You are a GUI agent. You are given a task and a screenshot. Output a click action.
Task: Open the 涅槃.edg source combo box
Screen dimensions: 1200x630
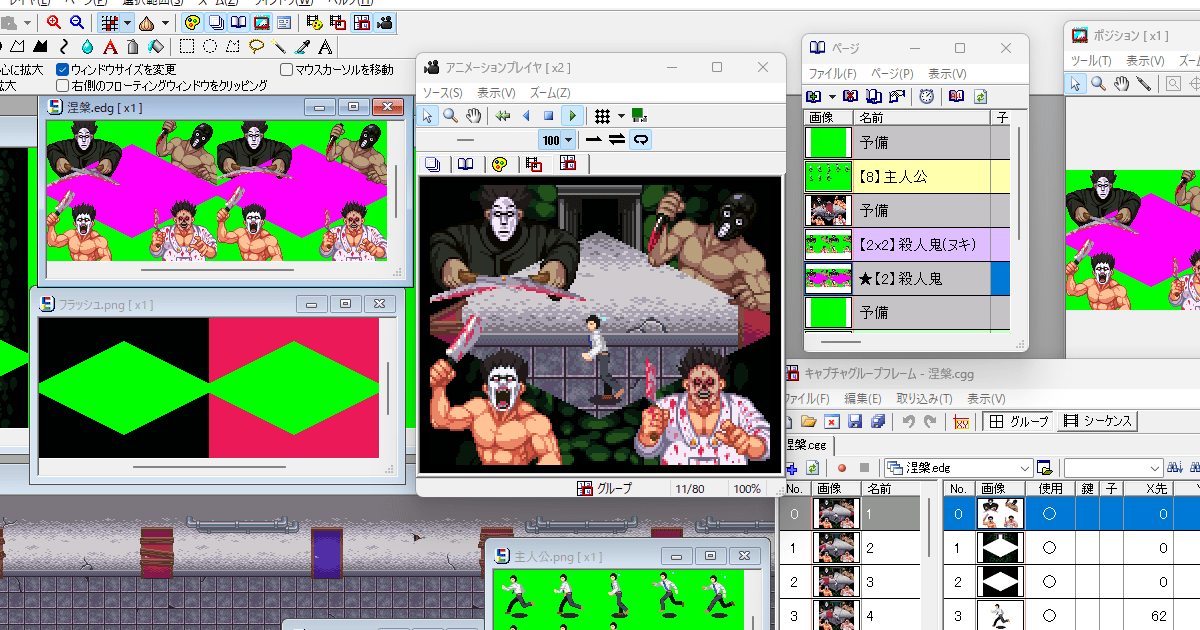click(x=958, y=468)
